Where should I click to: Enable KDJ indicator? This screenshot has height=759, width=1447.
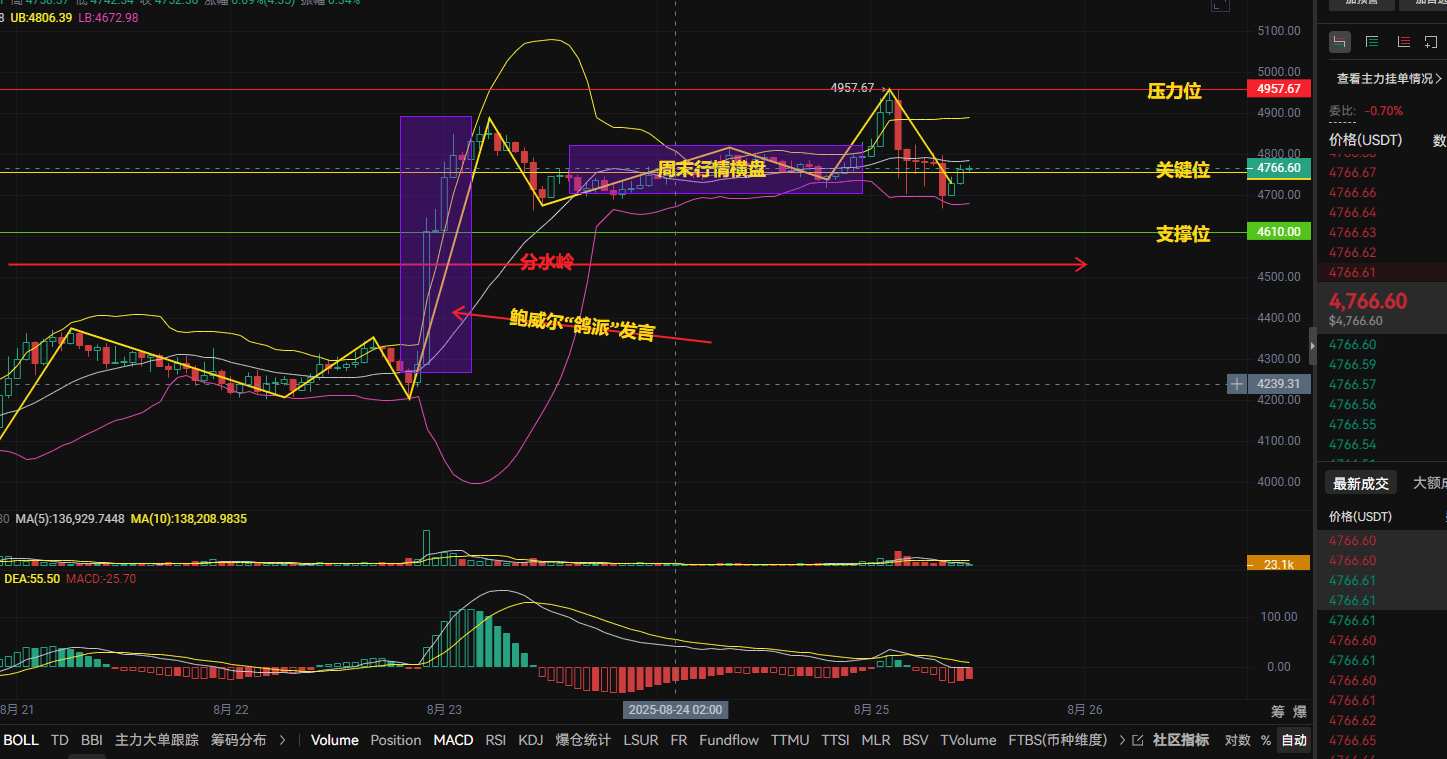tap(530, 740)
